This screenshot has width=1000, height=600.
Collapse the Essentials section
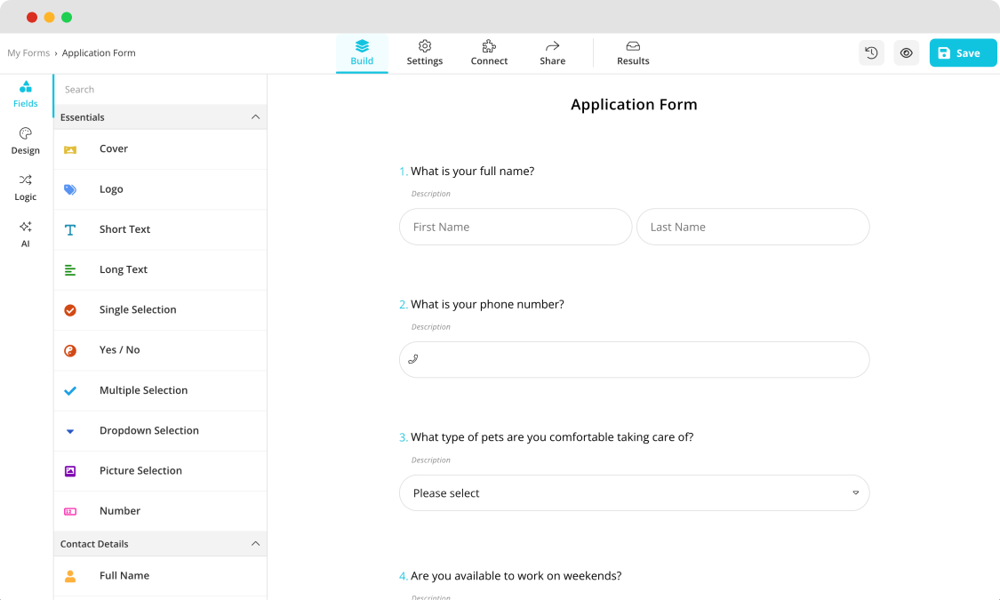coord(256,117)
